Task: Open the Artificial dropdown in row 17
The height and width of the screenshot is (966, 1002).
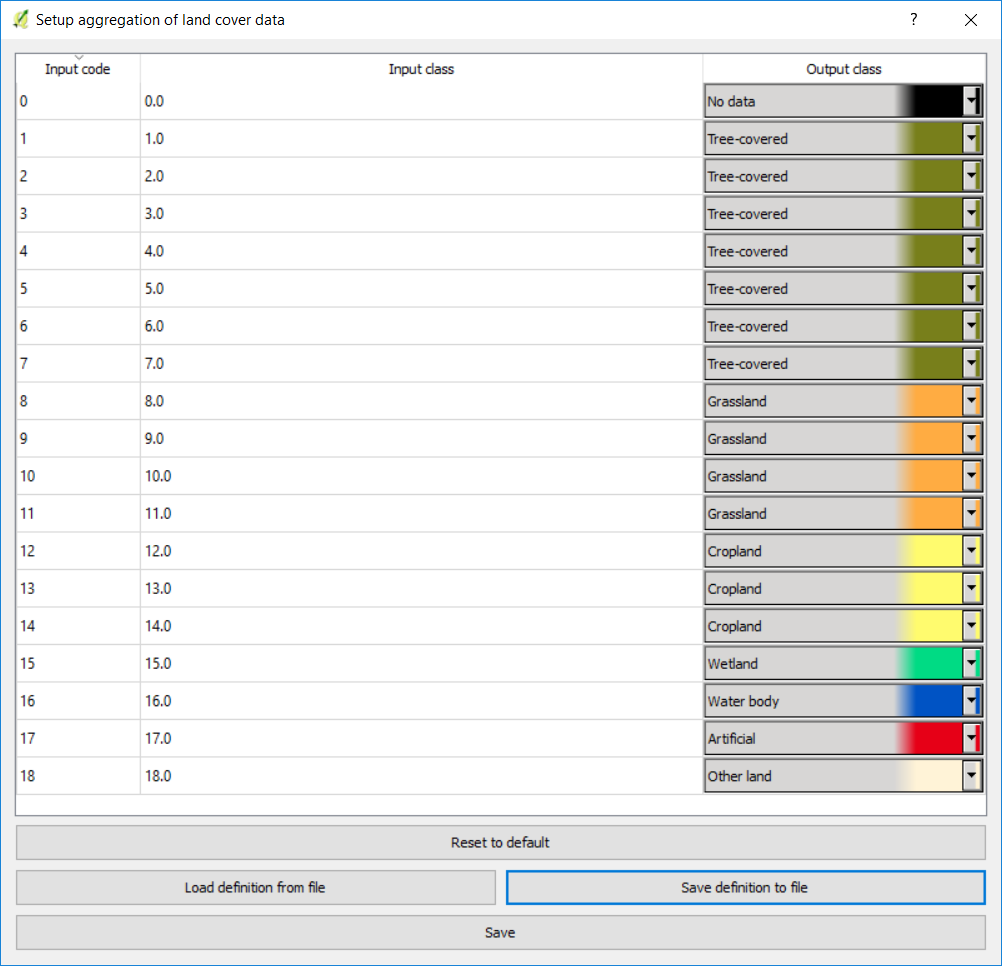Action: coord(971,739)
